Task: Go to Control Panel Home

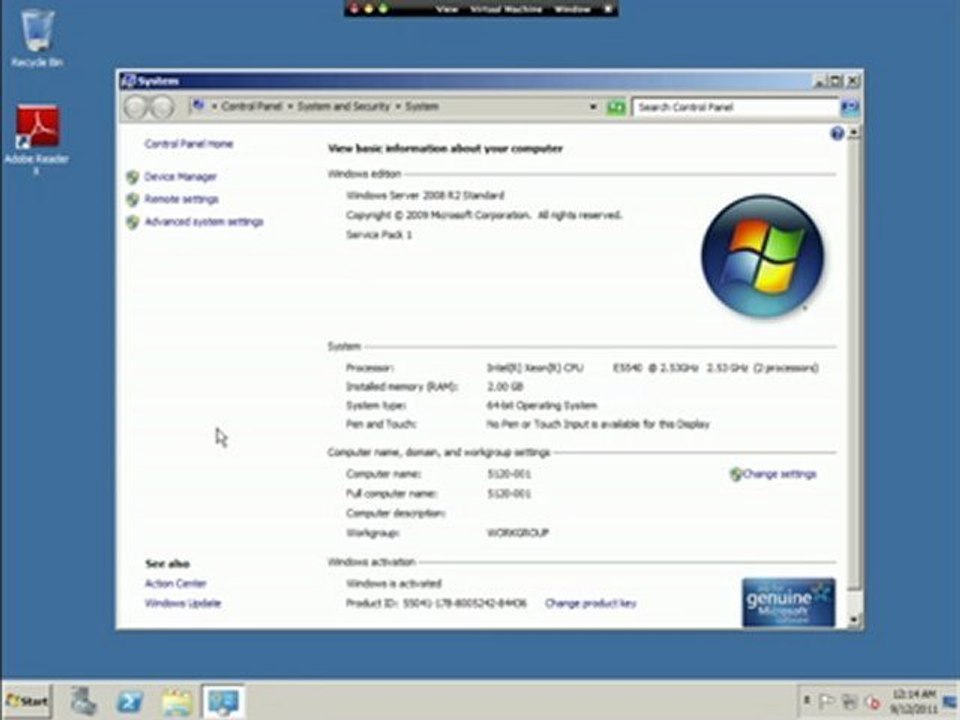Action: [x=189, y=144]
